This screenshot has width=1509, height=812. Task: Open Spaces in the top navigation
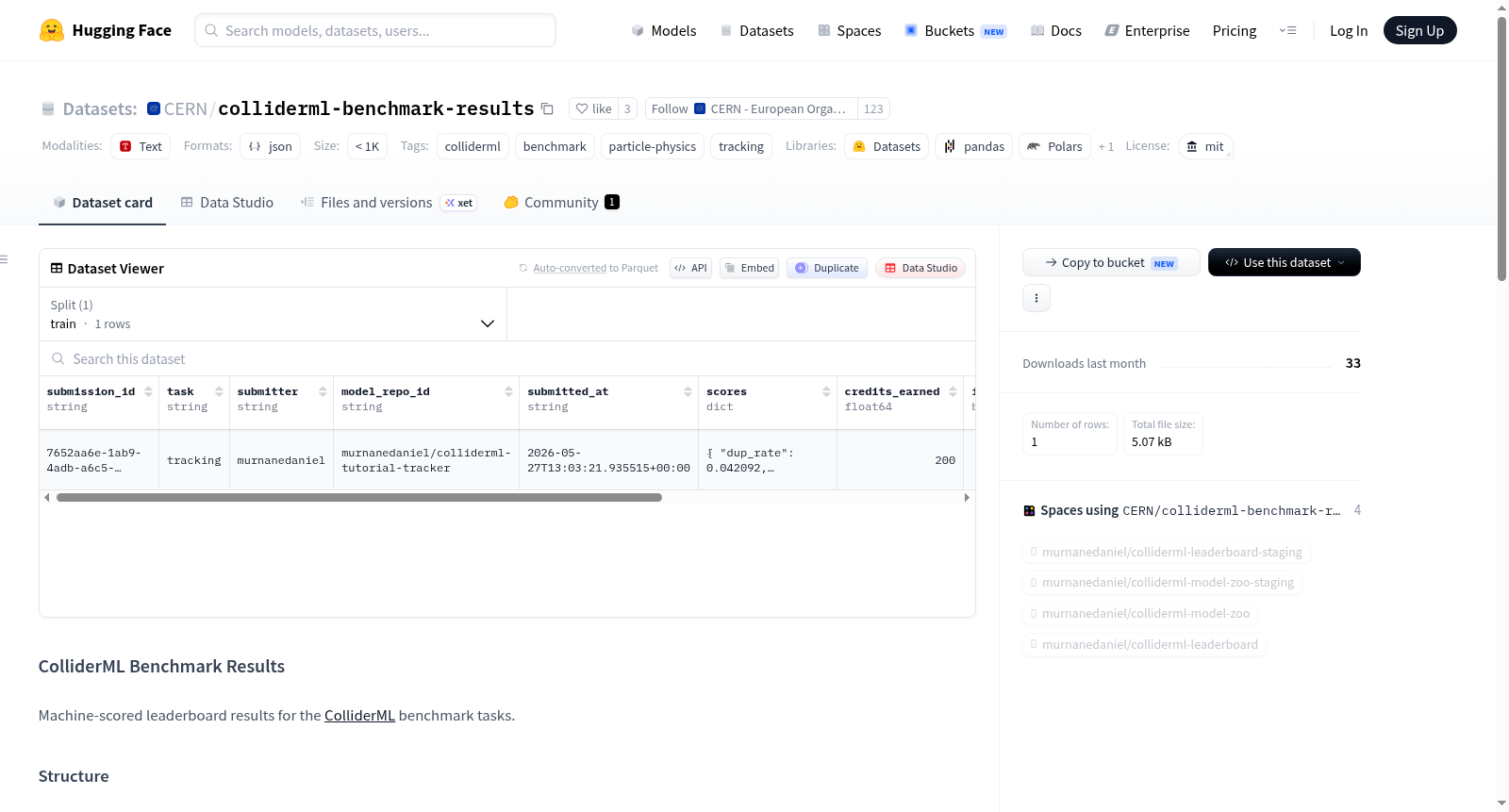(x=849, y=30)
